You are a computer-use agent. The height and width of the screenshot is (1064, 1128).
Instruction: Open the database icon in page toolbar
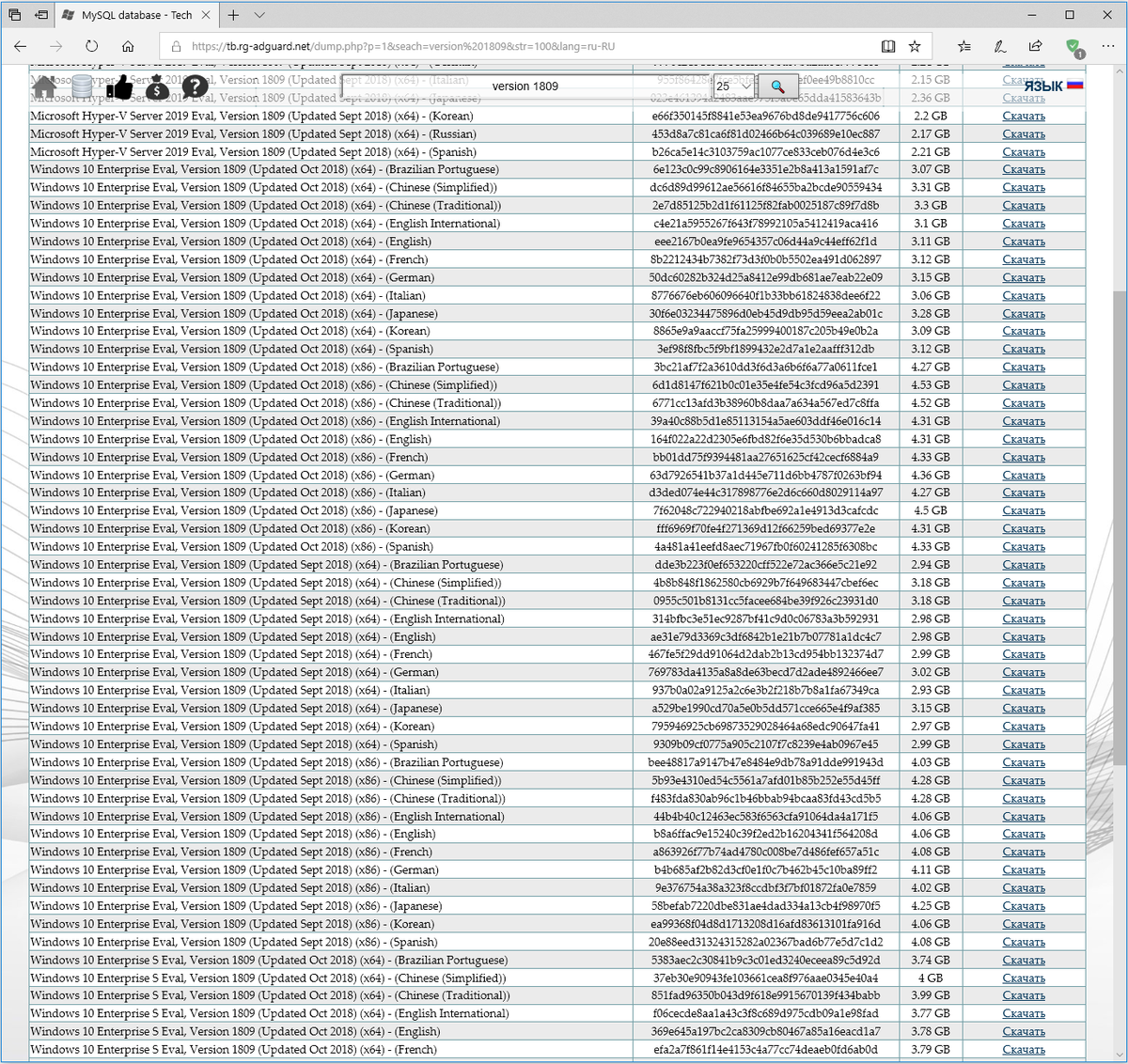point(83,87)
